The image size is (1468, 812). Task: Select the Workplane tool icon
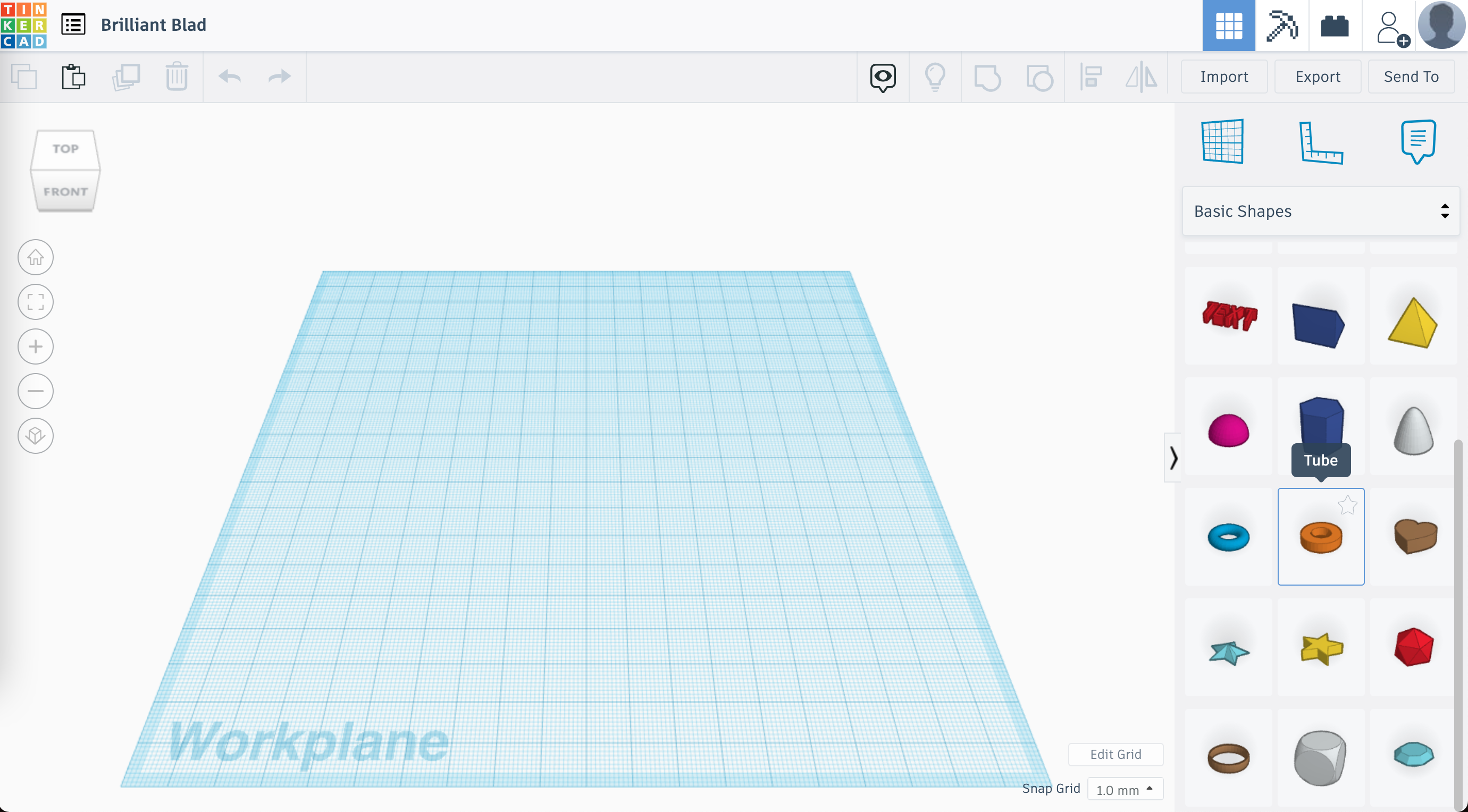pos(1222,142)
